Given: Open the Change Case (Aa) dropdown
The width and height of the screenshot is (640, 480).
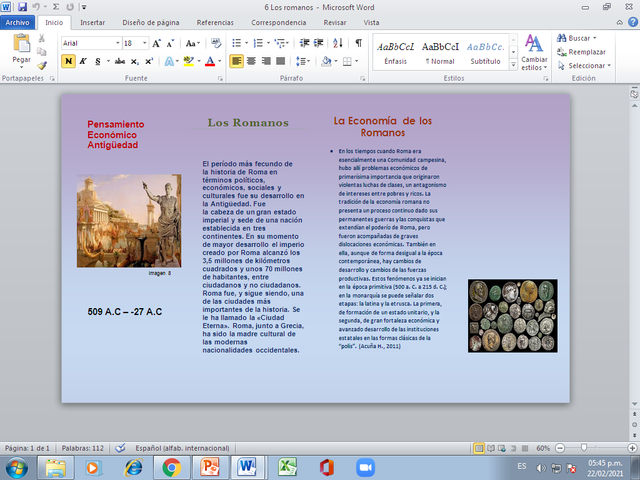Looking at the screenshot, I should point(193,43).
